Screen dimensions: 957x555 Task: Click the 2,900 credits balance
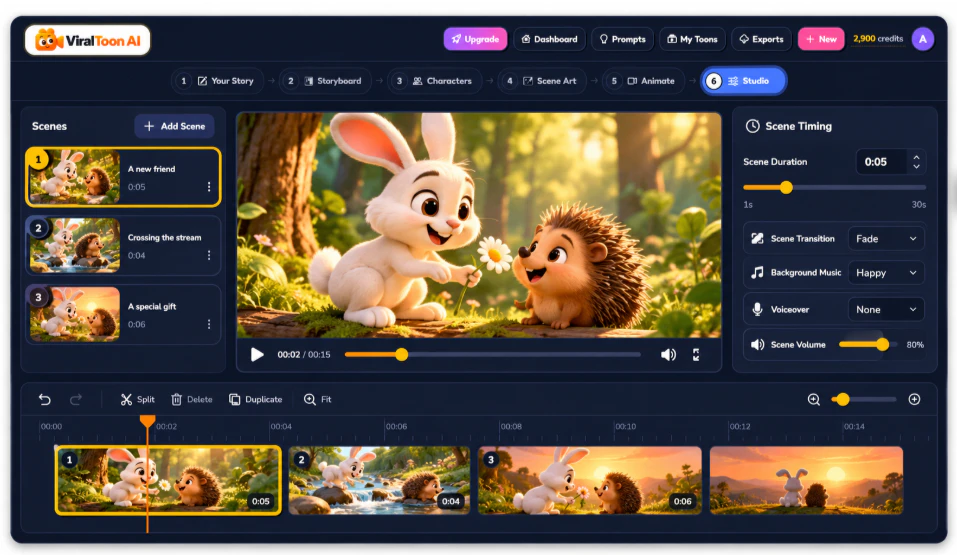click(x=878, y=38)
